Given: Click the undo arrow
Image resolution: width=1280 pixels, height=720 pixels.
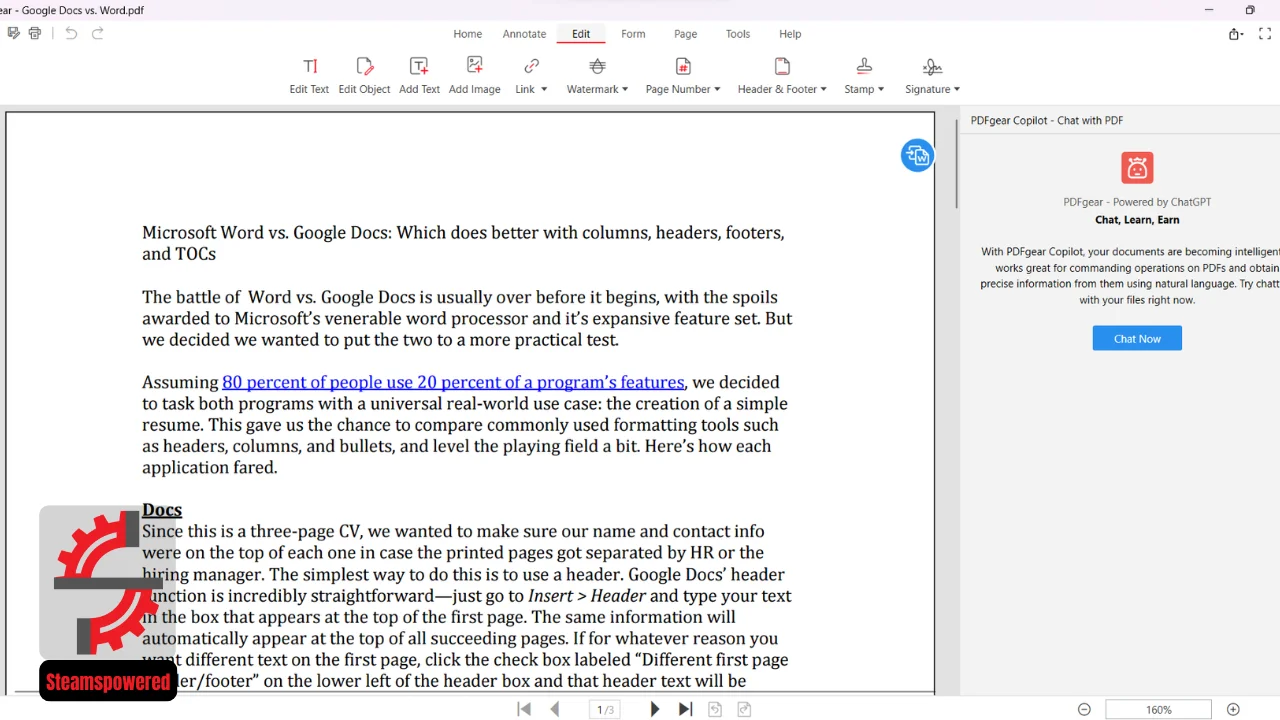Looking at the screenshot, I should [71, 33].
